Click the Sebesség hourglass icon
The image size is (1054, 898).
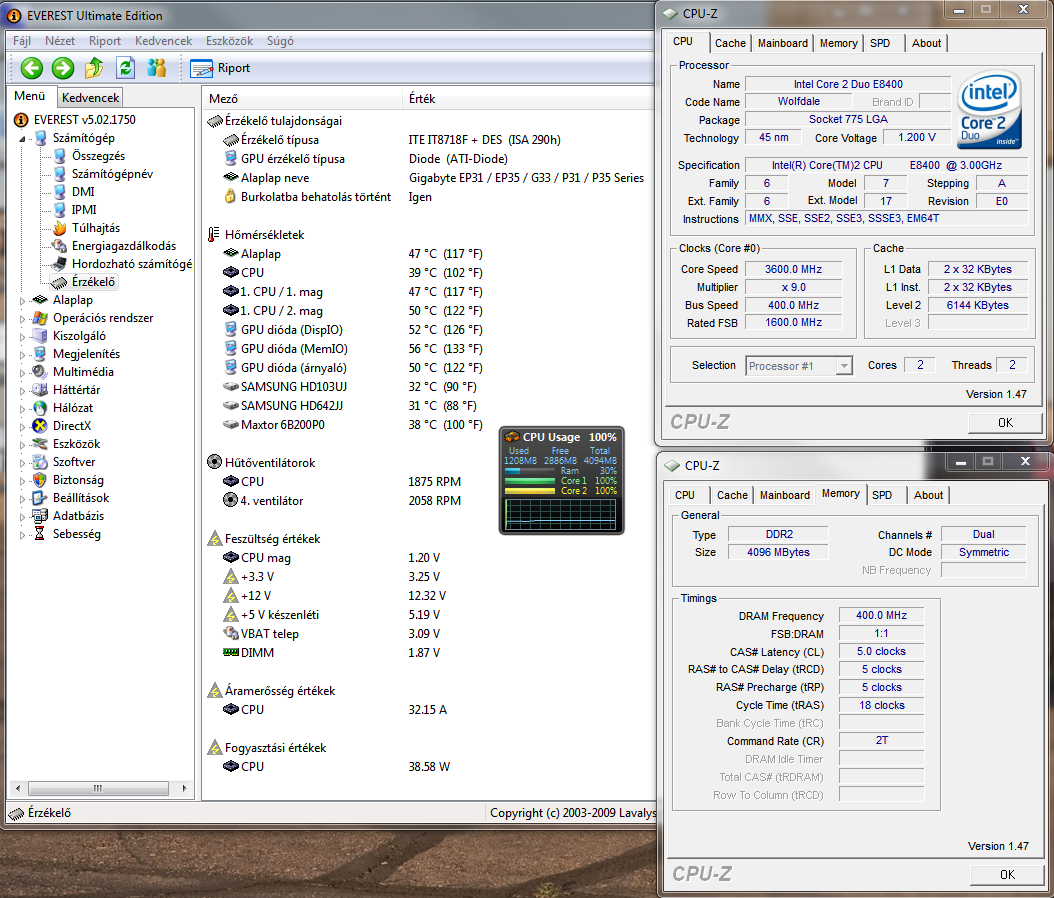tap(40, 534)
